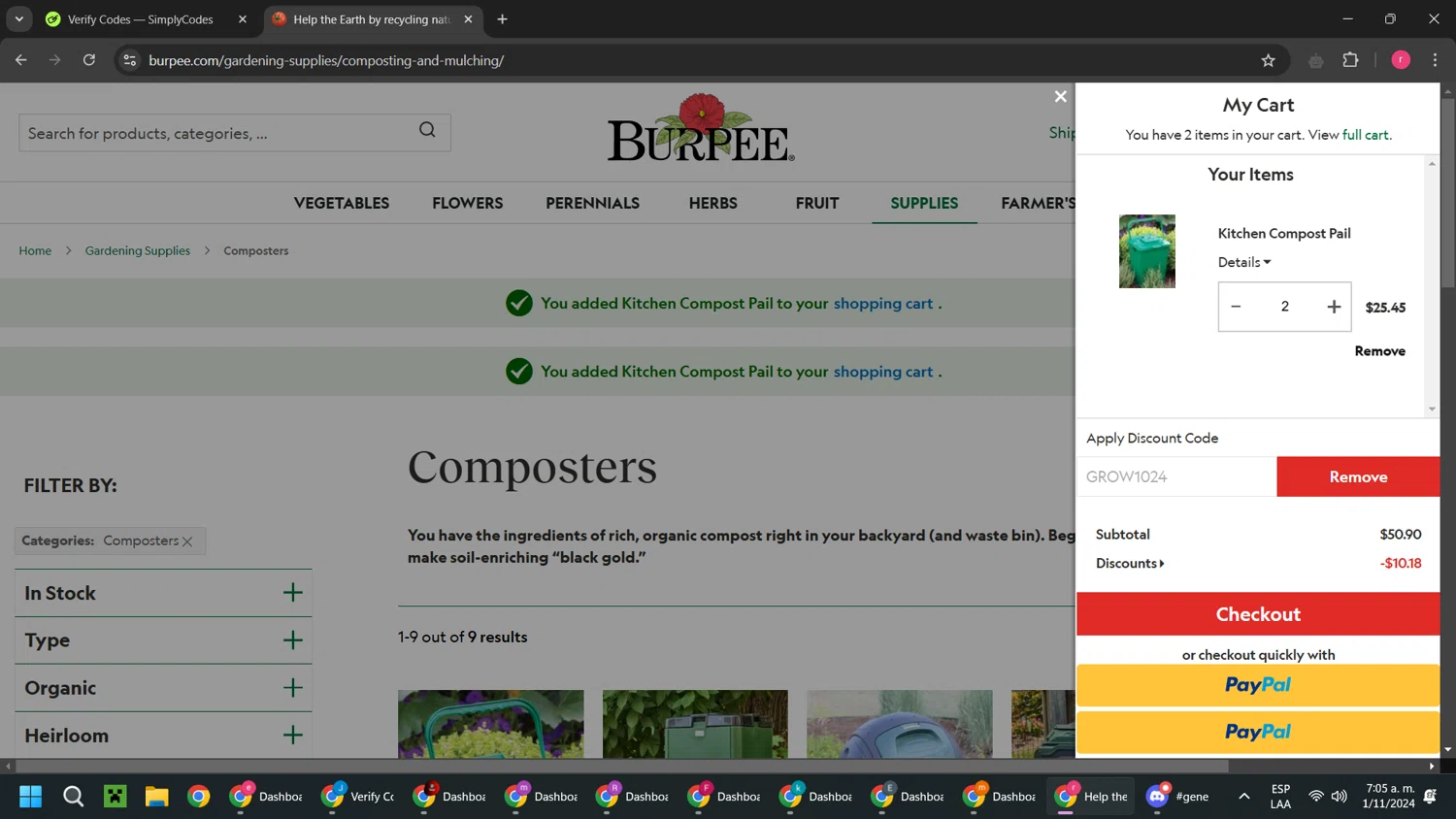Open the full cart link
Viewport: 1456px width, 819px height.
click(x=1365, y=135)
